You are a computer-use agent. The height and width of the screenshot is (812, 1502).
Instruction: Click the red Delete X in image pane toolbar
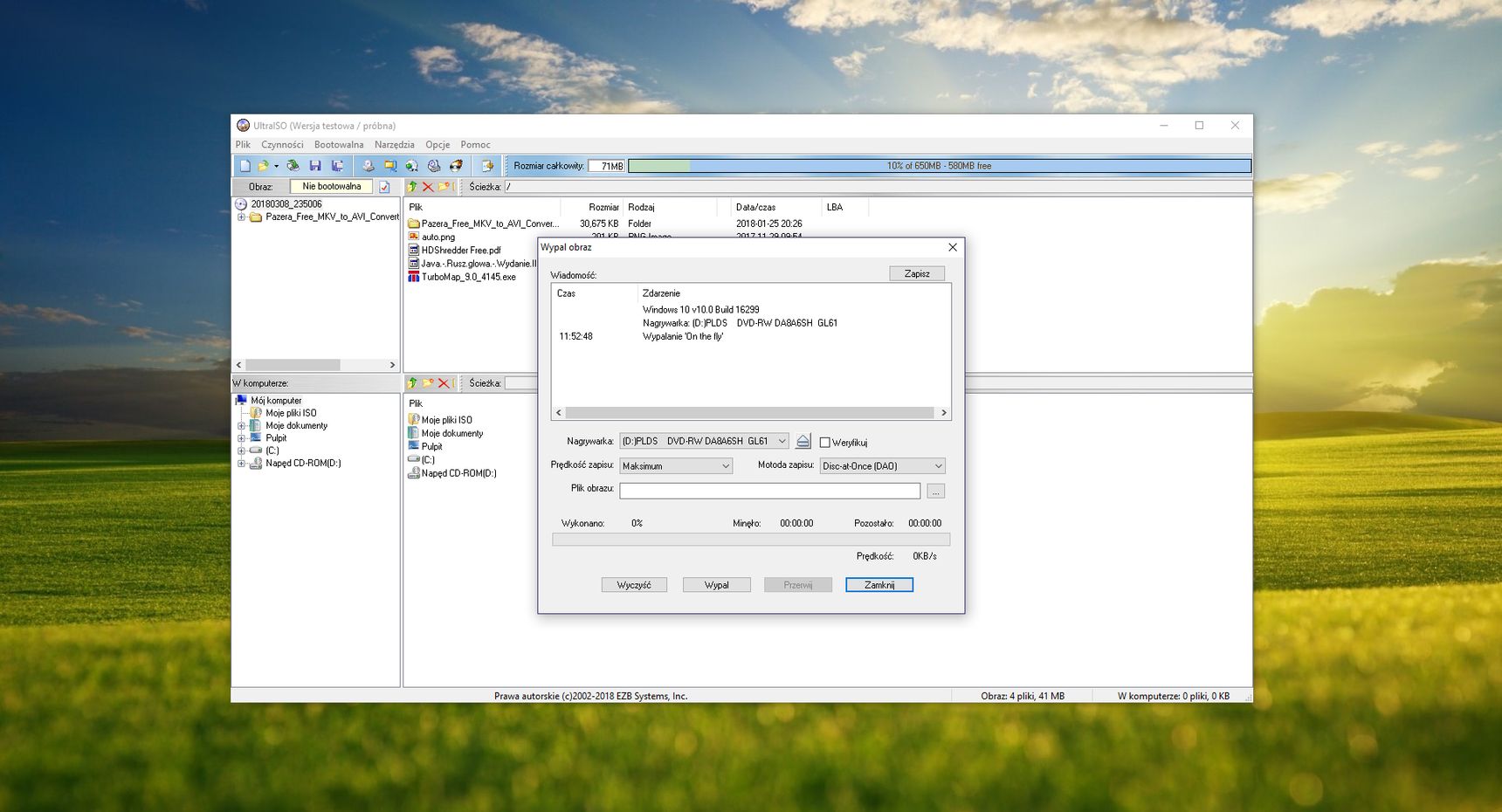(428, 187)
